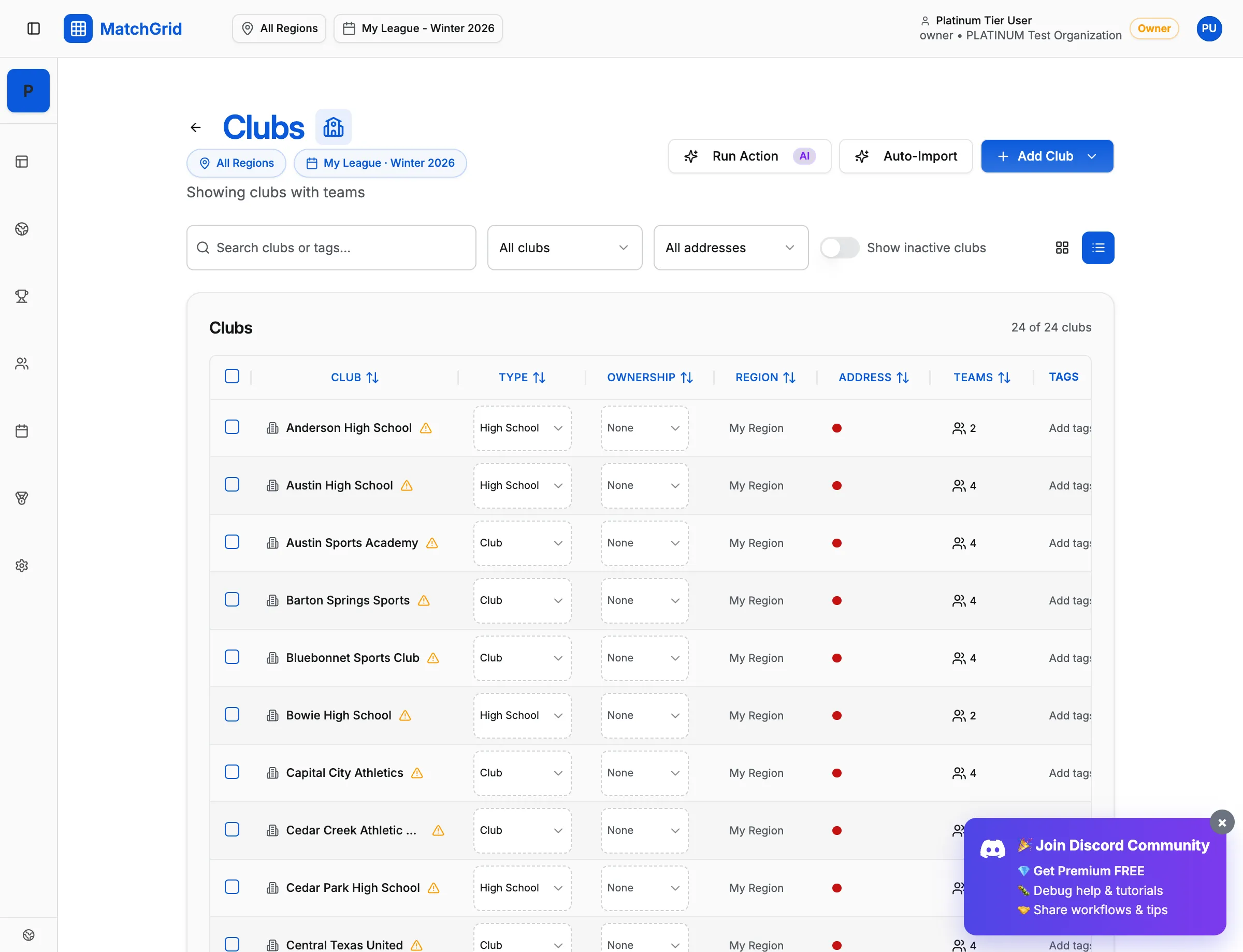Select the My League - Winter 2026 filter
This screenshot has height=952, width=1243.
click(x=417, y=28)
